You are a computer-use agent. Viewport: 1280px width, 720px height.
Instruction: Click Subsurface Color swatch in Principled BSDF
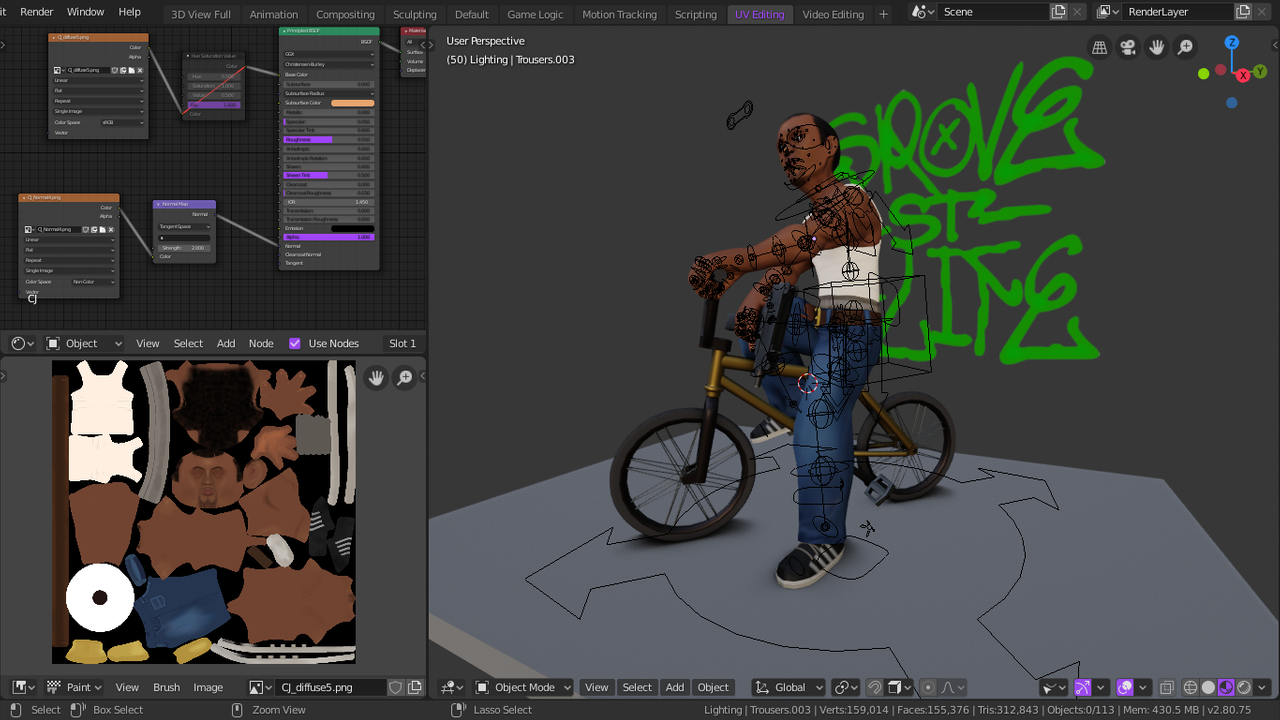click(x=352, y=103)
